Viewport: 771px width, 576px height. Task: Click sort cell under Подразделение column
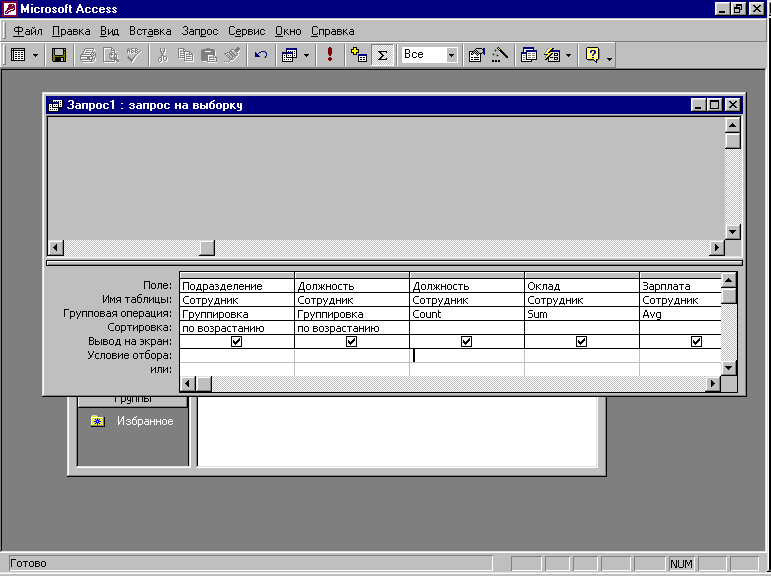click(x=237, y=328)
